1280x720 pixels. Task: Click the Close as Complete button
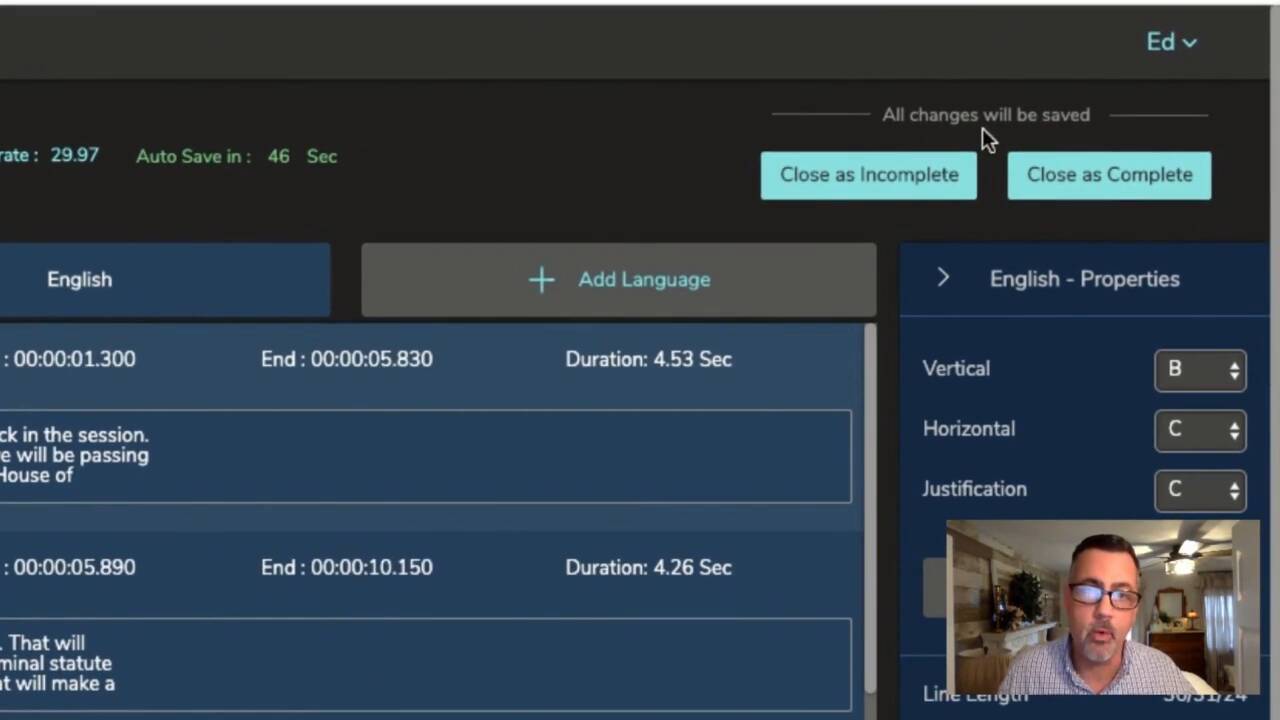(1109, 175)
